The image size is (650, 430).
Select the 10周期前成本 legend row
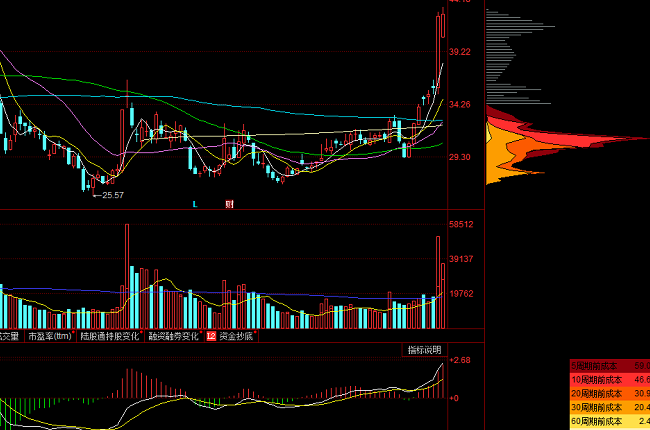(610, 380)
